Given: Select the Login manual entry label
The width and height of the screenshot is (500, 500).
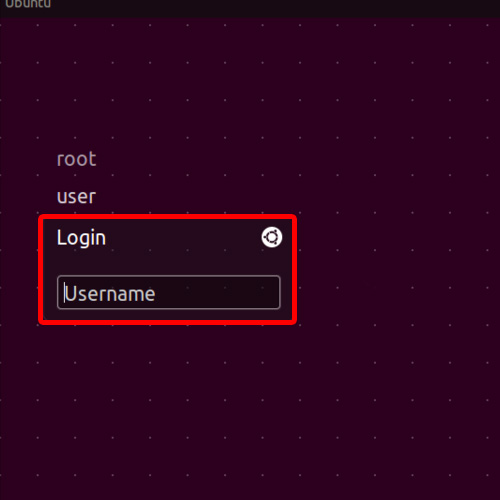Looking at the screenshot, I should 81,238.
